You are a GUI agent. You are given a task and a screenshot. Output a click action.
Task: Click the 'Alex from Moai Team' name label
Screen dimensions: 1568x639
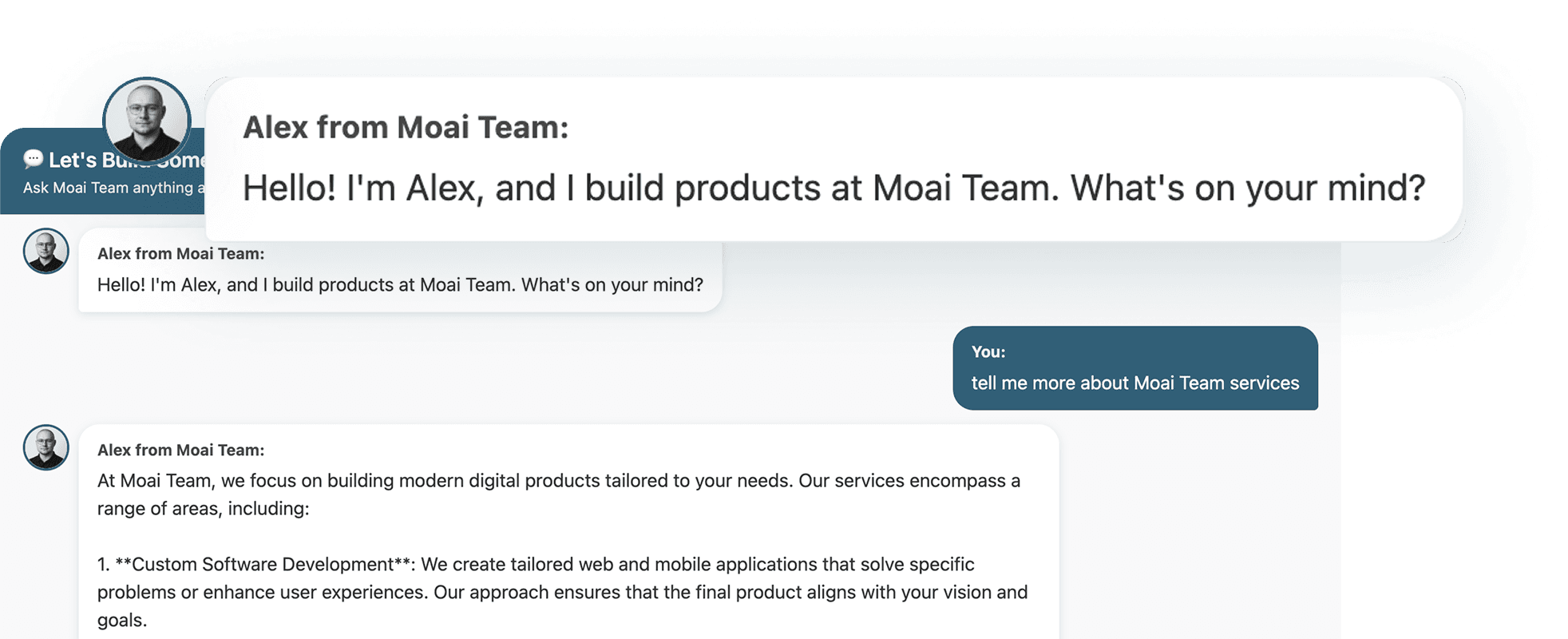pyautogui.click(x=180, y=253)
